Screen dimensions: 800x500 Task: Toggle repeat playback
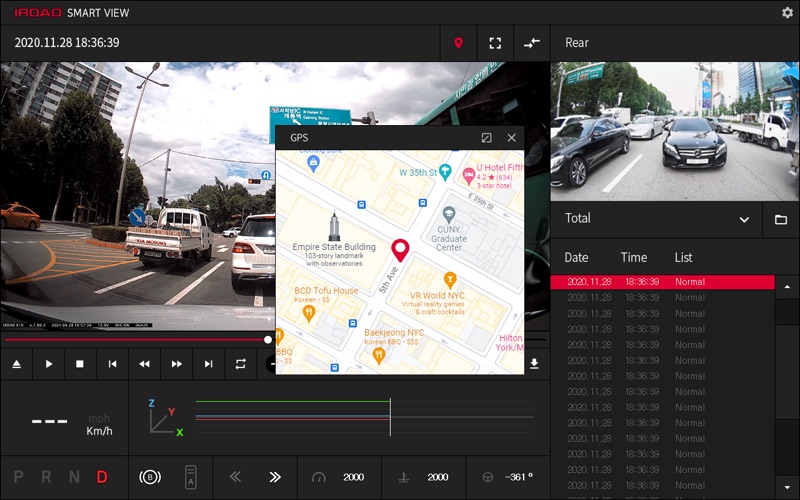(x=240, y=364)
